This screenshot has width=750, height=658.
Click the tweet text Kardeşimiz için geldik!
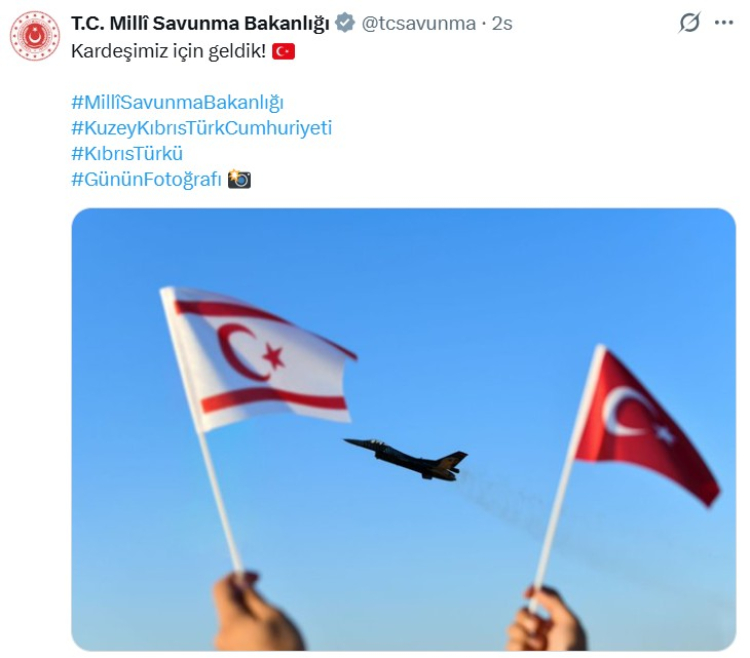click(168, 51)
